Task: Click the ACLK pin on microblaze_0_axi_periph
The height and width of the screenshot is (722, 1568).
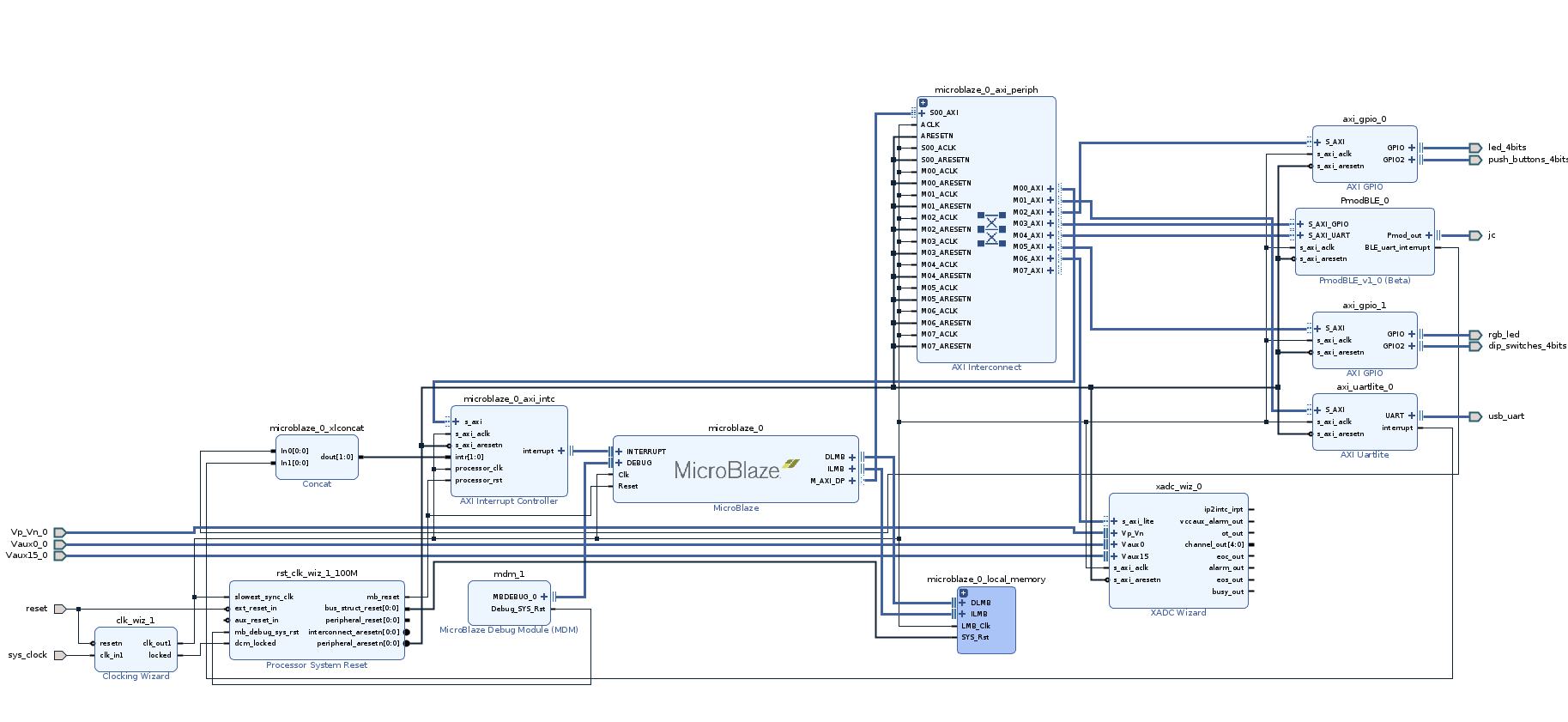Action: click(x=930, y=124)
